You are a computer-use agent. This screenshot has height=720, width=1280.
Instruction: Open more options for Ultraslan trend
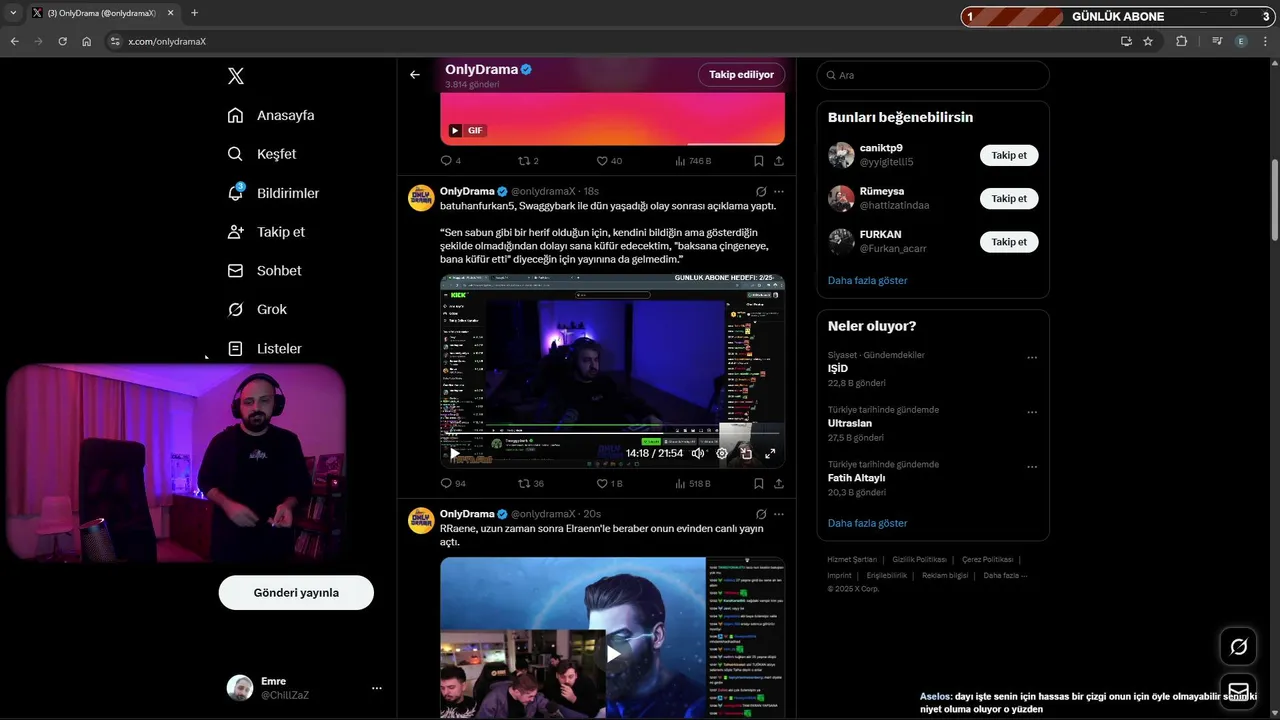pyautogui.click(x=1032, y=412)
